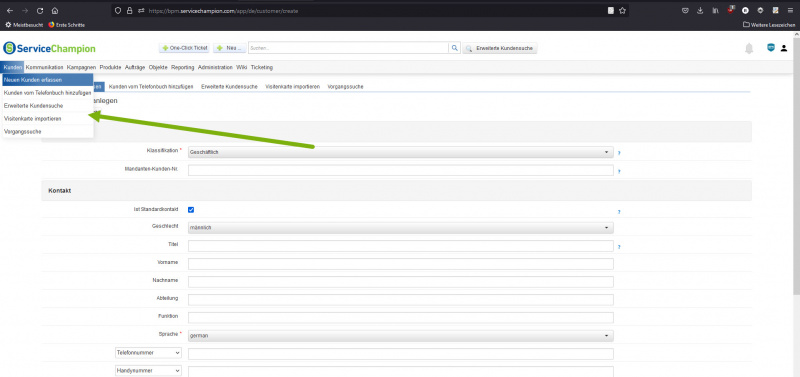This screenshot has width=800, height=377.
Task: Click the magnifier icon beside the Suchen field
Action: tap(454, 48)
